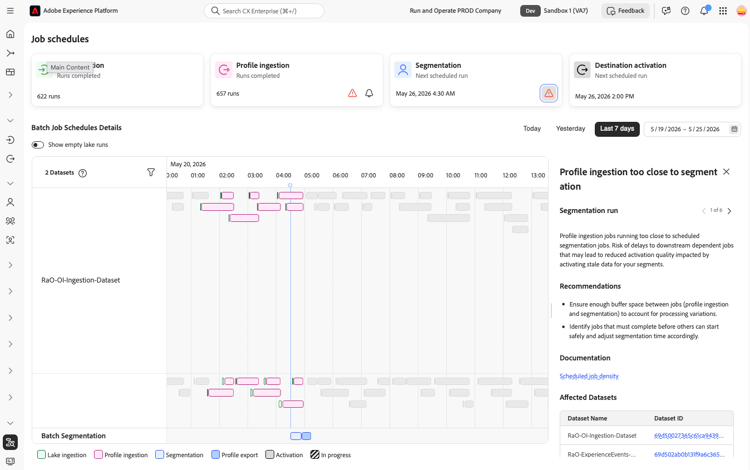Viewport: 750px width, 470px height.
Task: Open the datasets filter funnel icon
Action: click(x=151, y=172)
